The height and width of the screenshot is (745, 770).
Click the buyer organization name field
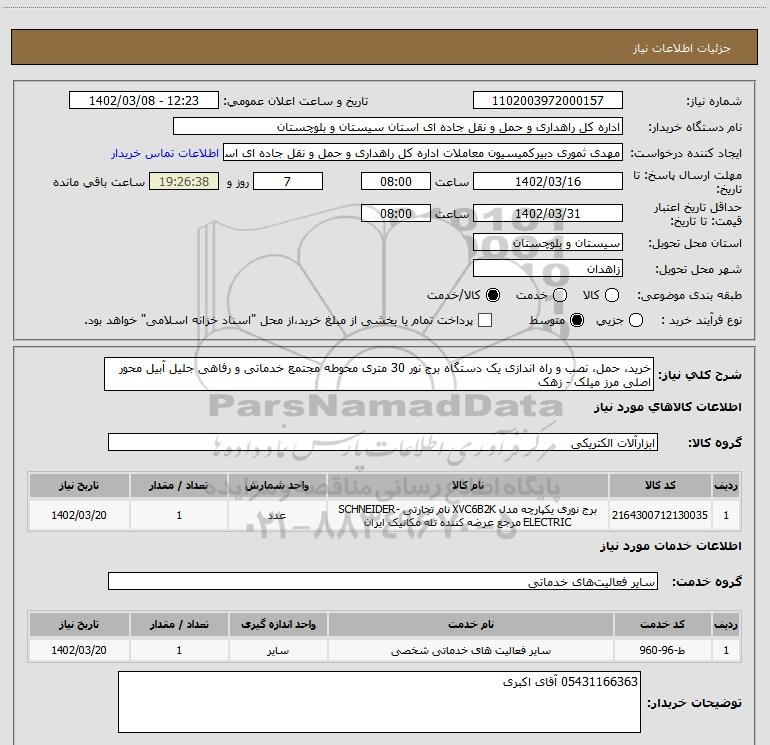pos(398,126)
